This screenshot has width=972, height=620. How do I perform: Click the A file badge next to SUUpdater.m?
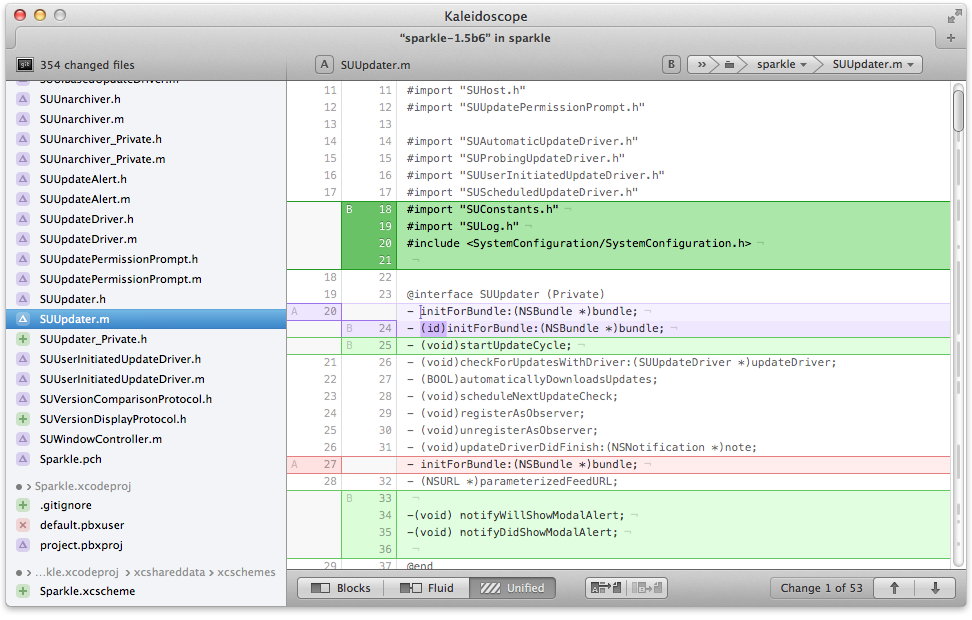point(324,64)
